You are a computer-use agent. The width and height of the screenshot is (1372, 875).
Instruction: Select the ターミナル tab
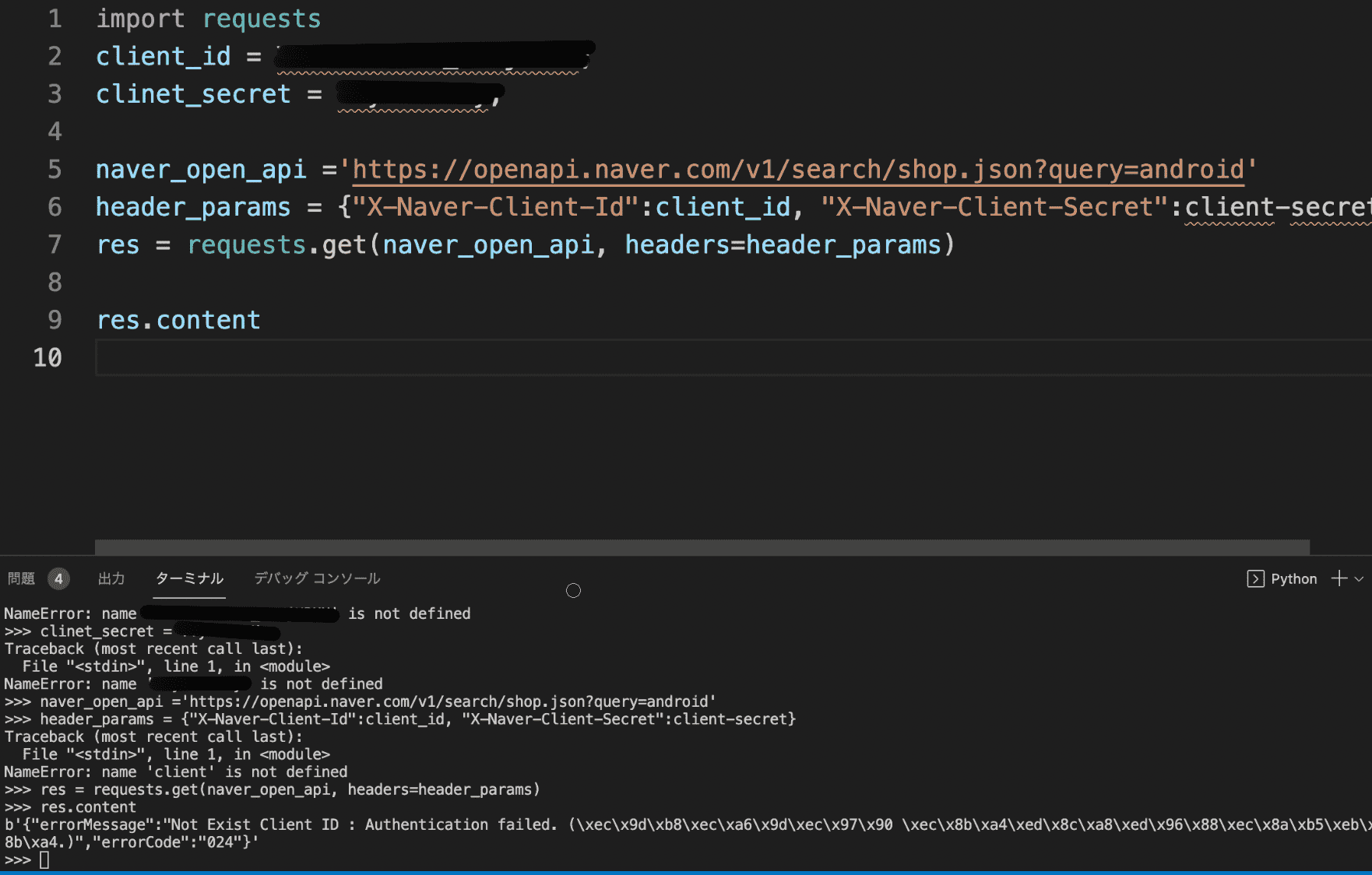(x=189, y=578)
